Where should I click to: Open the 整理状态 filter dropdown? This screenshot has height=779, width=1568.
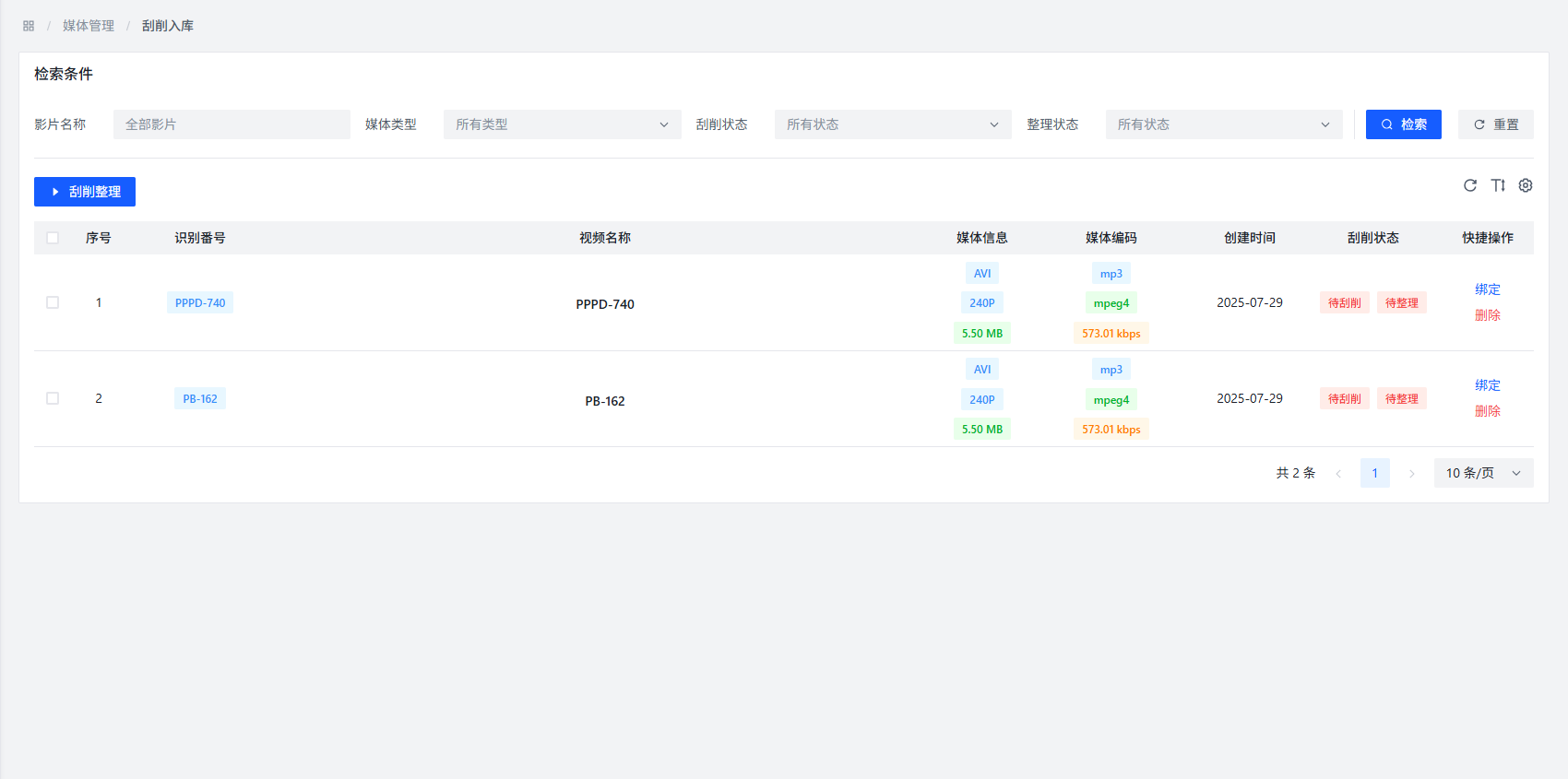click(1223, 124)
